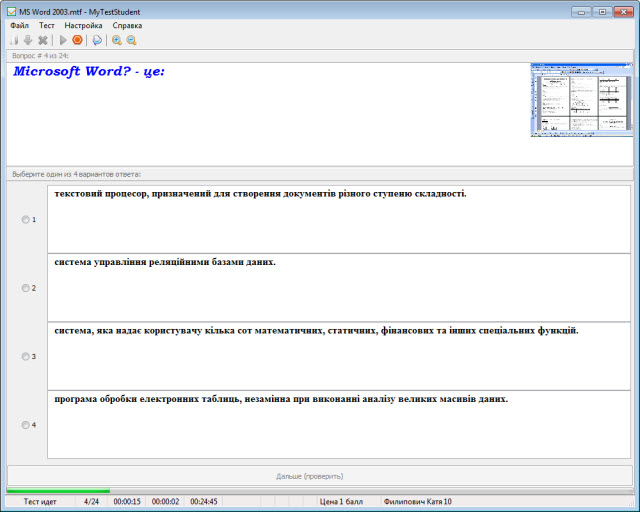Open the Справка menu
Image resolution: width=640 pixels, height=512 pixels.
(x=126, y=25)
